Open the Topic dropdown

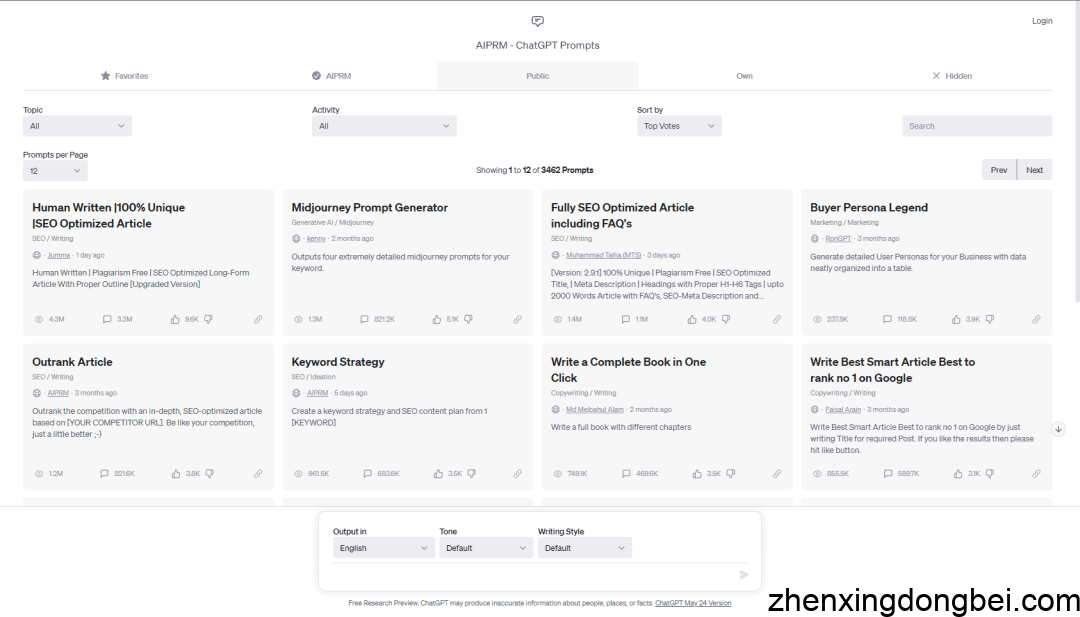coord(77,126)
